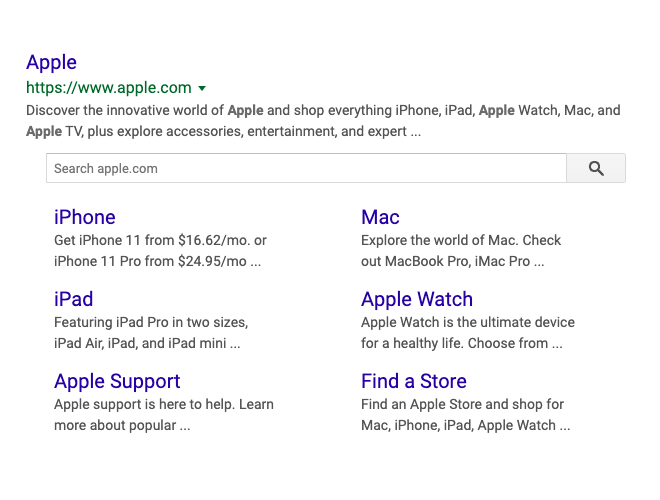The height and width of the screenshot is (500, 660).
Task: Visit the Apple Watch sitelink
Action: tap(417, 299)
